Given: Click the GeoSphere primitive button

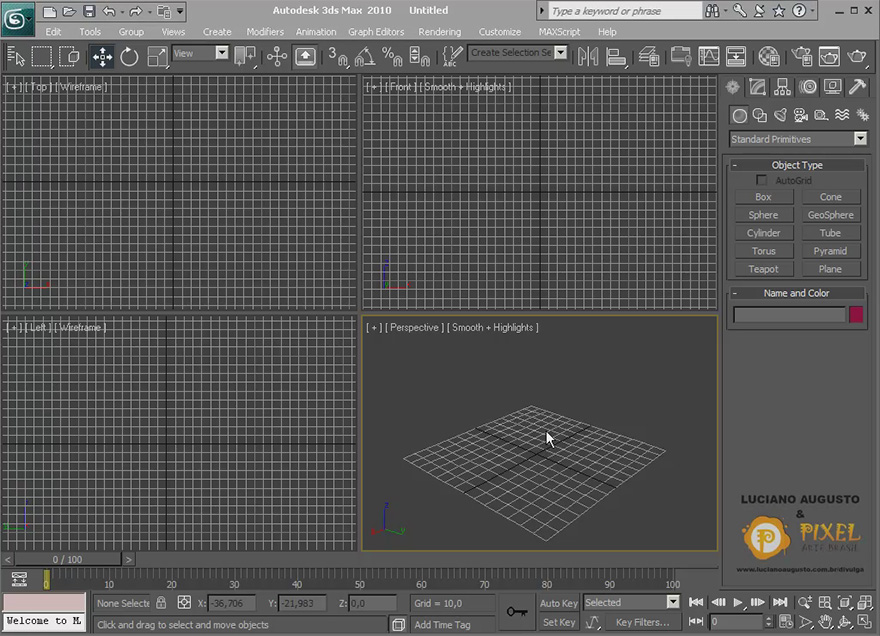Looking at the screenshot, I should click(831, 215).
